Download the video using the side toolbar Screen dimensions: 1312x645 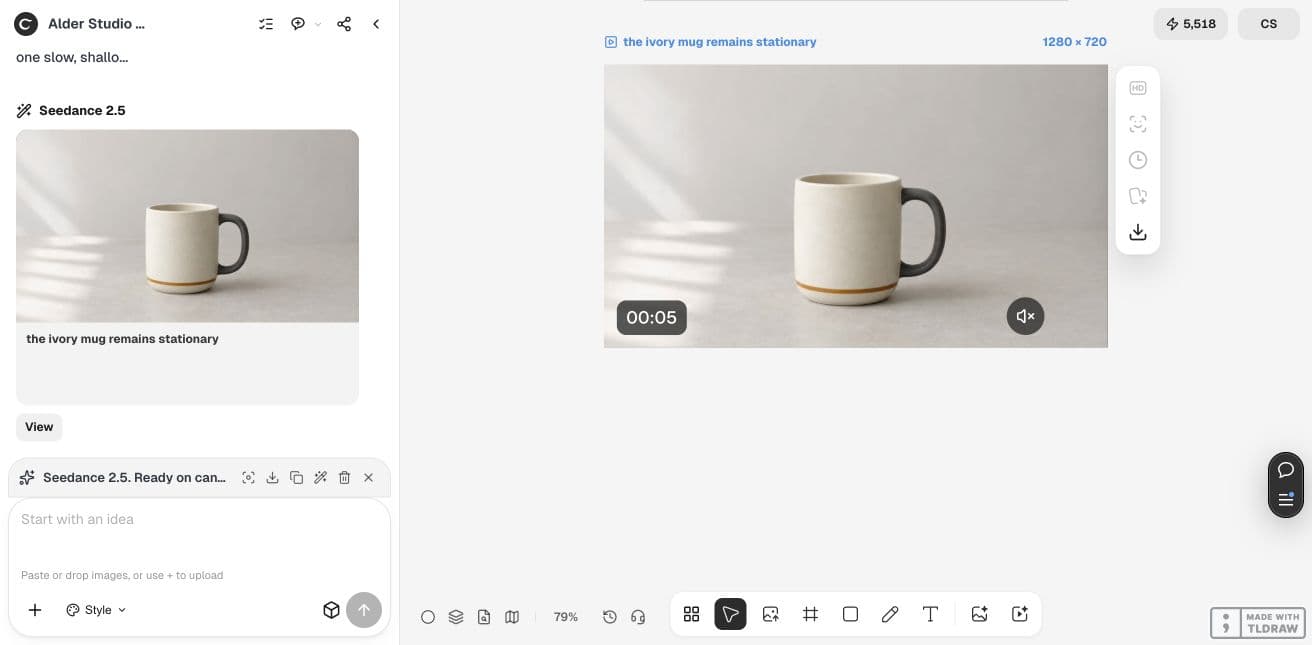tap(1138, 232)
